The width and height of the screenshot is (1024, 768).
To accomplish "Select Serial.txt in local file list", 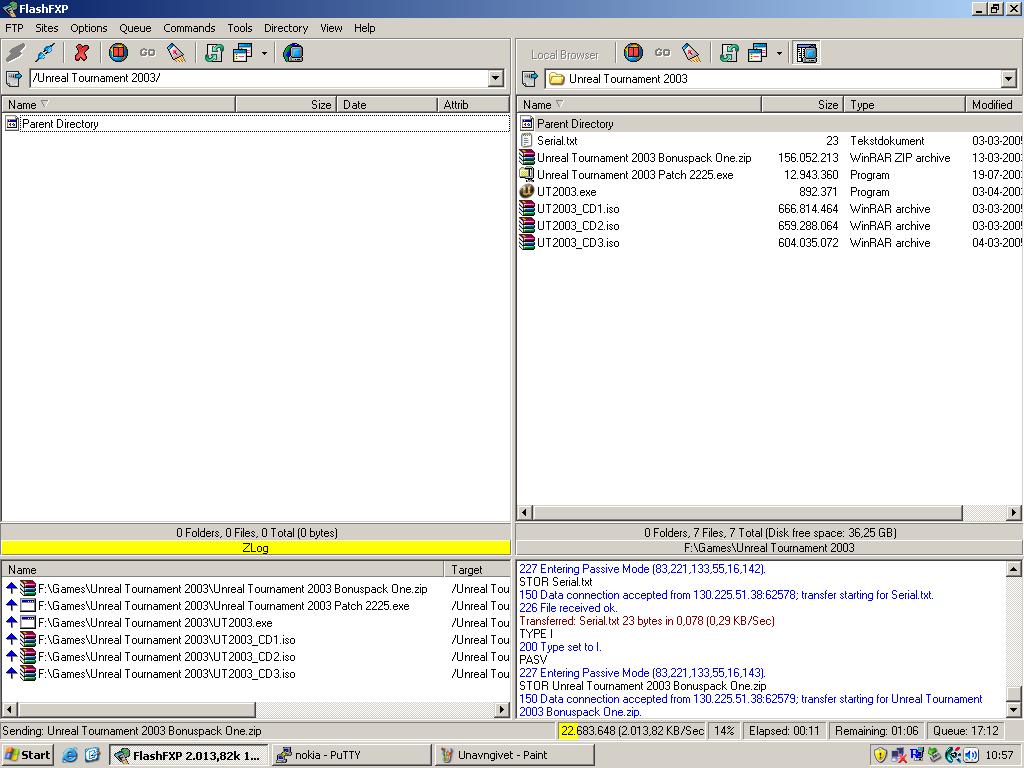I will pyautogui.click(x=769, y=140).
